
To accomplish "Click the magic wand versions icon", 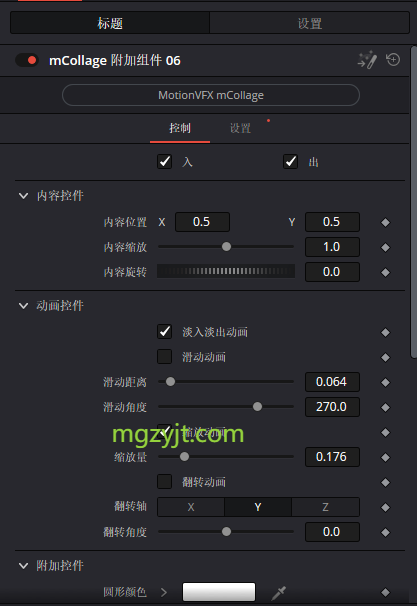I will coord(367,60).
